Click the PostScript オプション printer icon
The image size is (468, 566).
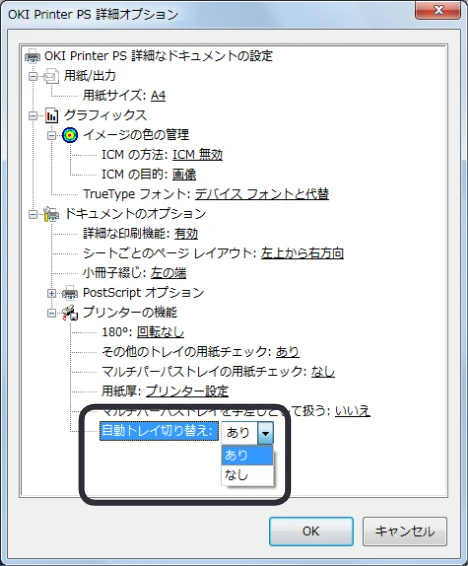(70, 293)
